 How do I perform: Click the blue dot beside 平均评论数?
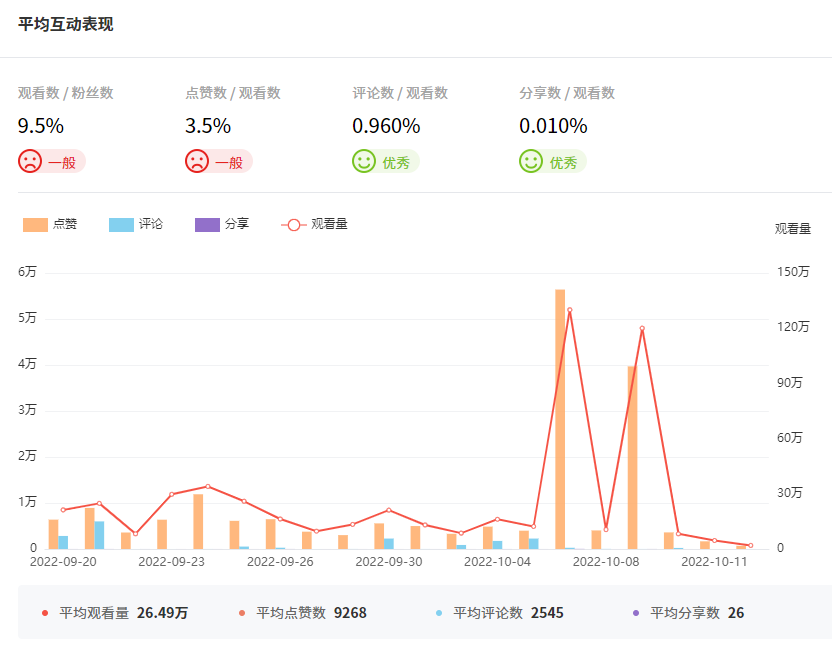(438, 613)
